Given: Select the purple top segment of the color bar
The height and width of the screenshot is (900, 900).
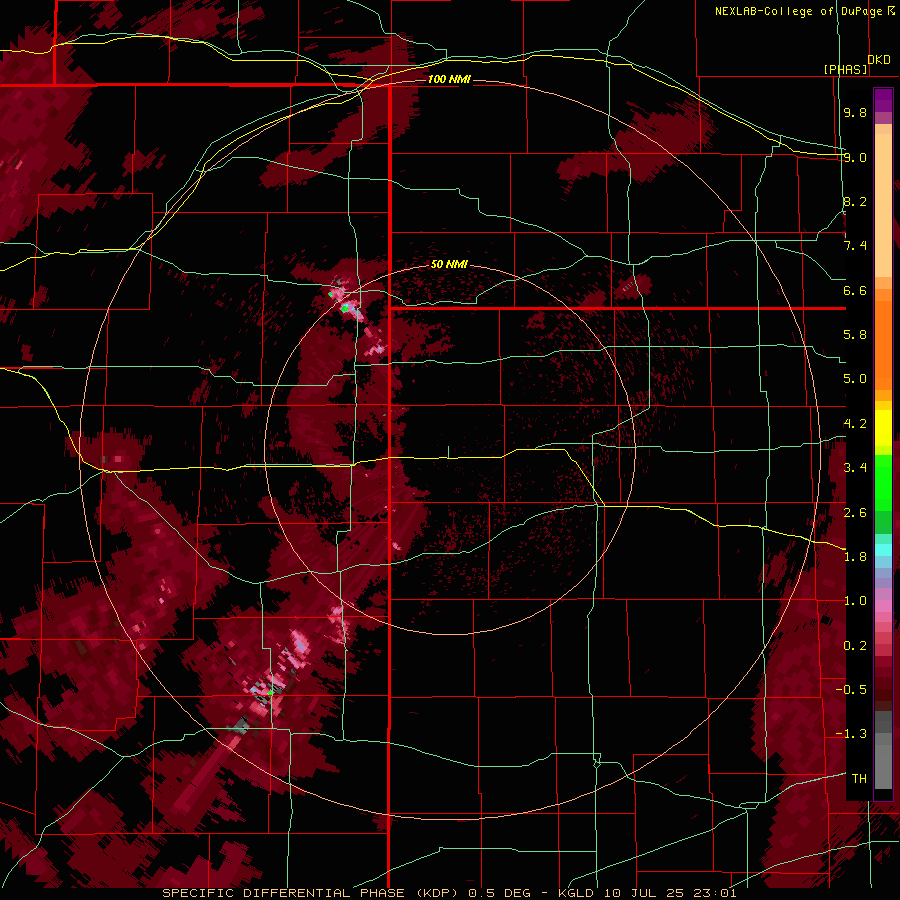Looking at the screenshot, I should 883,100.
